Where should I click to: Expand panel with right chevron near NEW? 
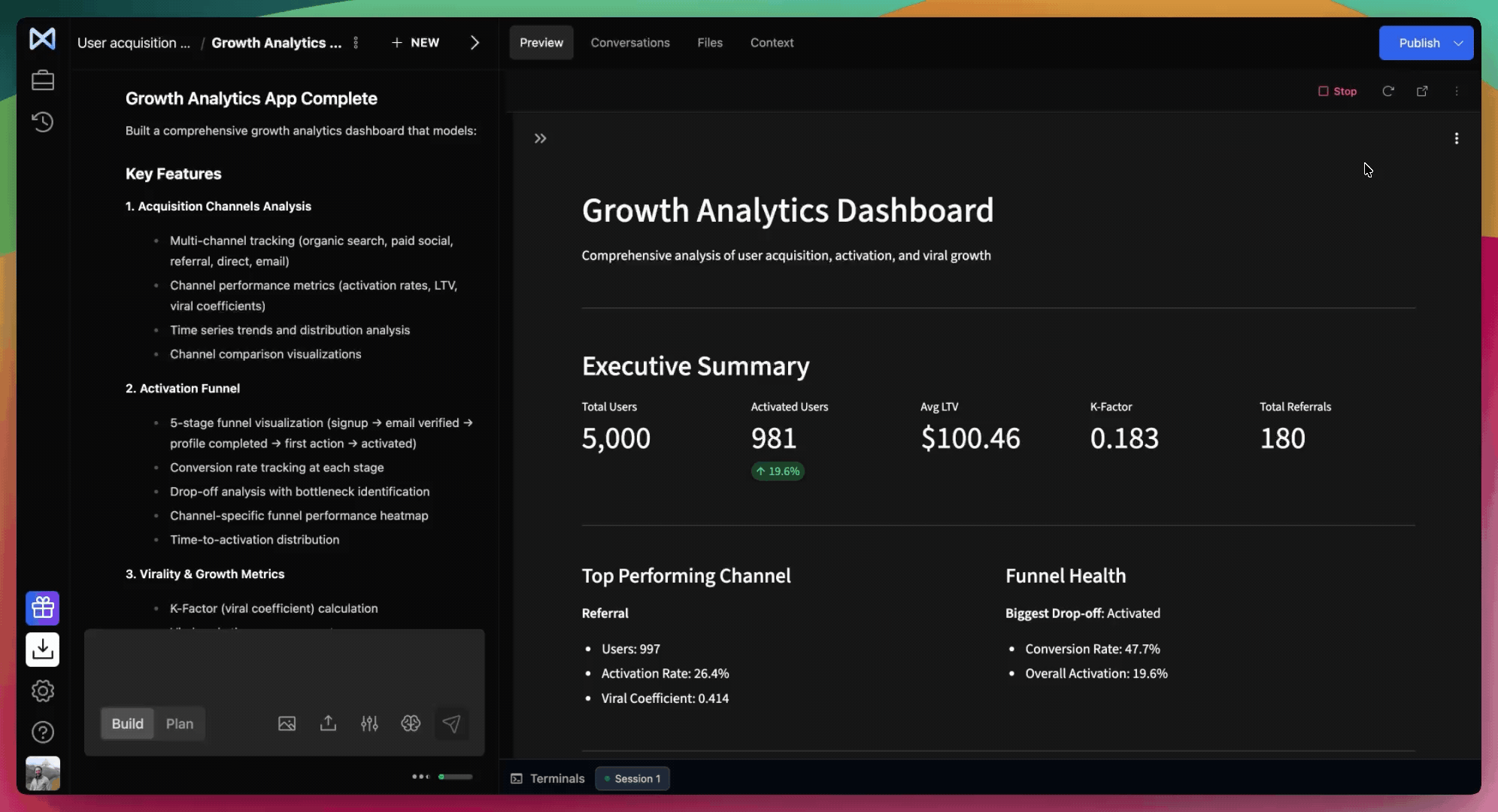point(475,43)
